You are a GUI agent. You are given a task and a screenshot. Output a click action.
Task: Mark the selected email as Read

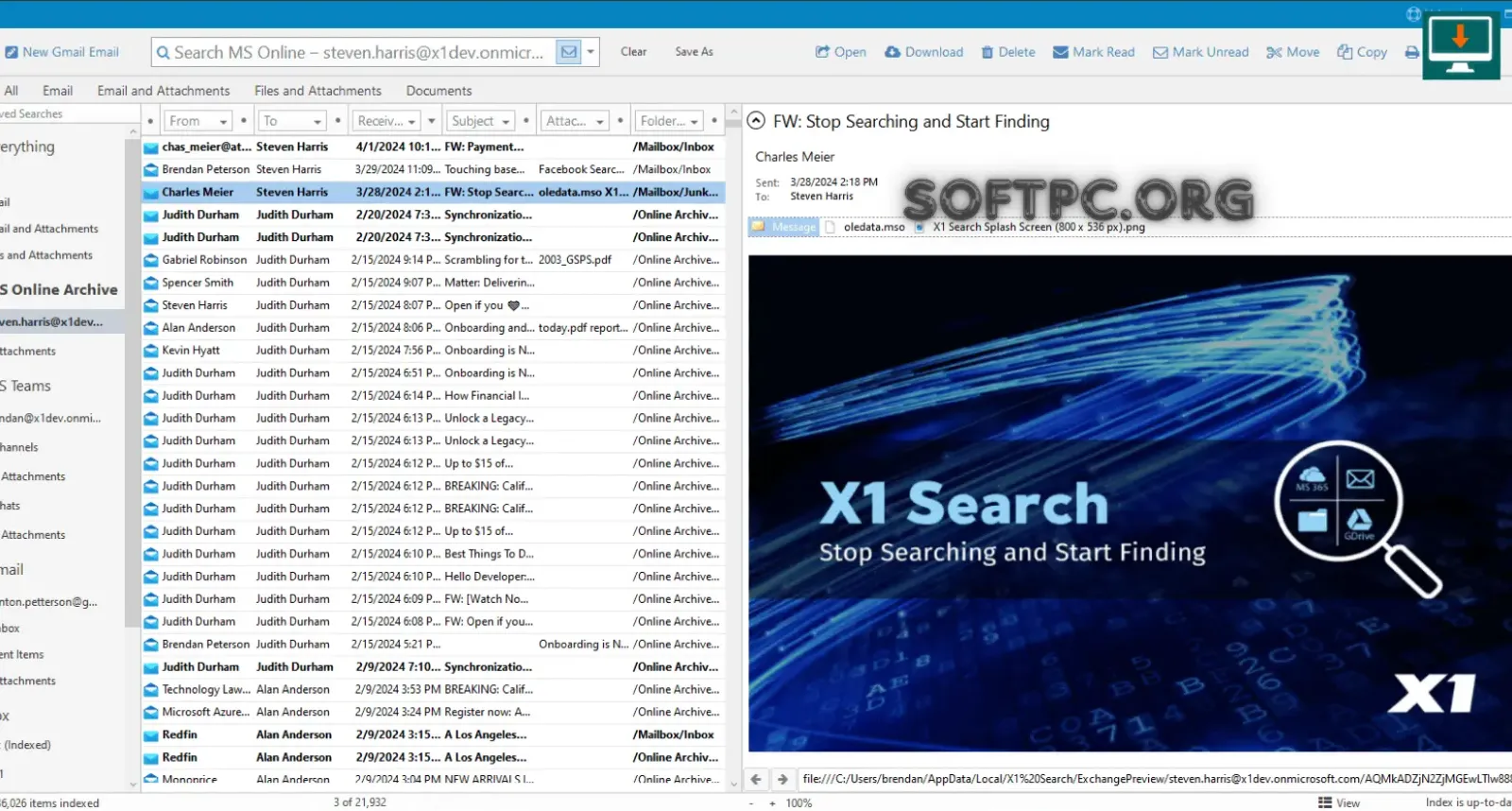tap(1094, 52)
